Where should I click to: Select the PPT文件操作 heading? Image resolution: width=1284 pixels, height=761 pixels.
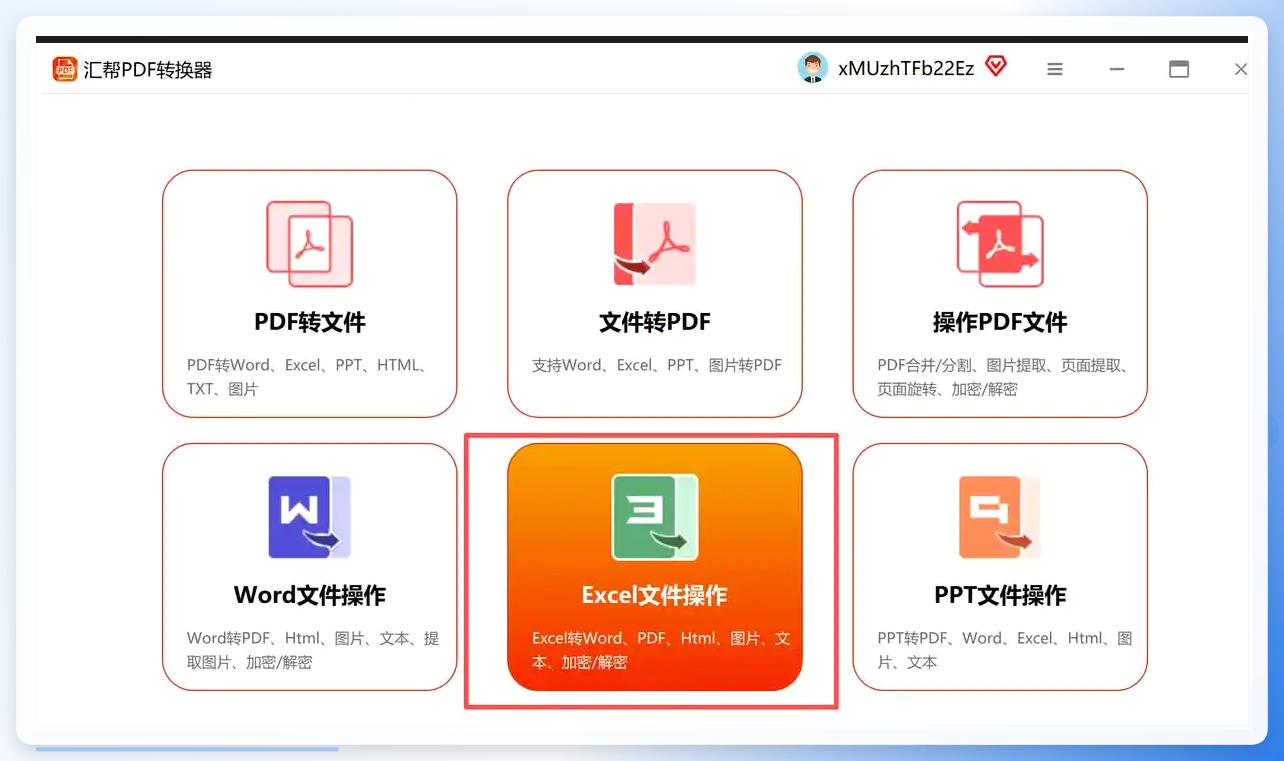[x=1000, y=595]
